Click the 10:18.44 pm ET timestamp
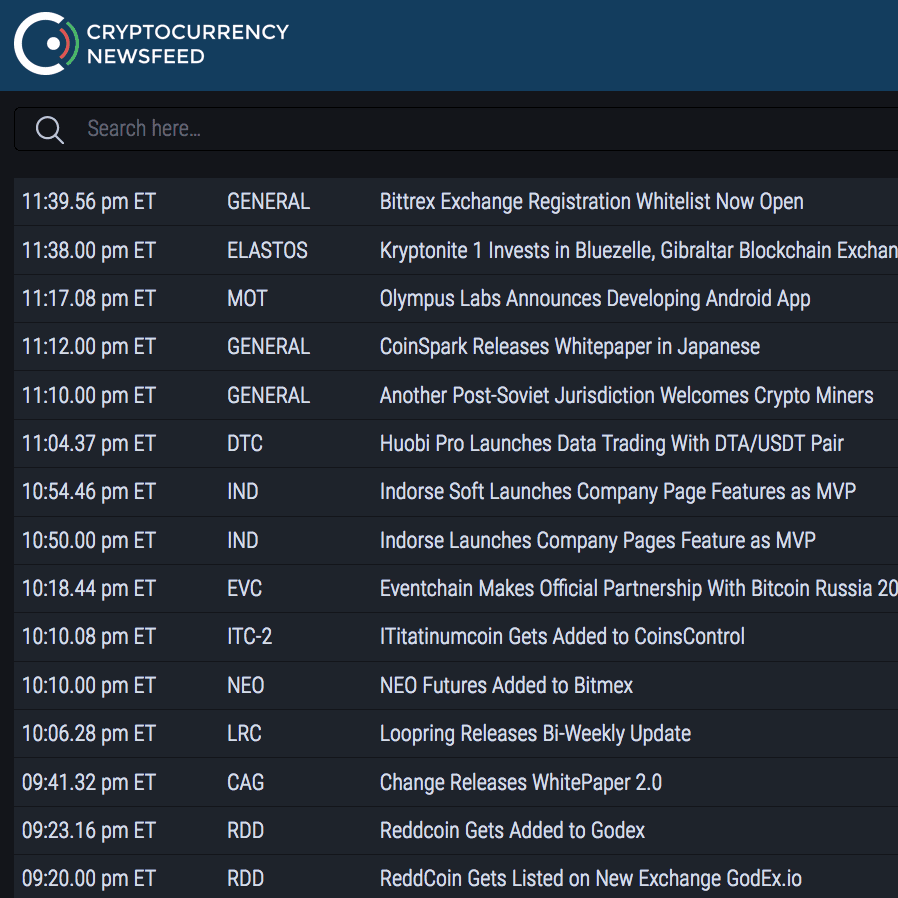898x898 pixels. [x=89, y=588]
